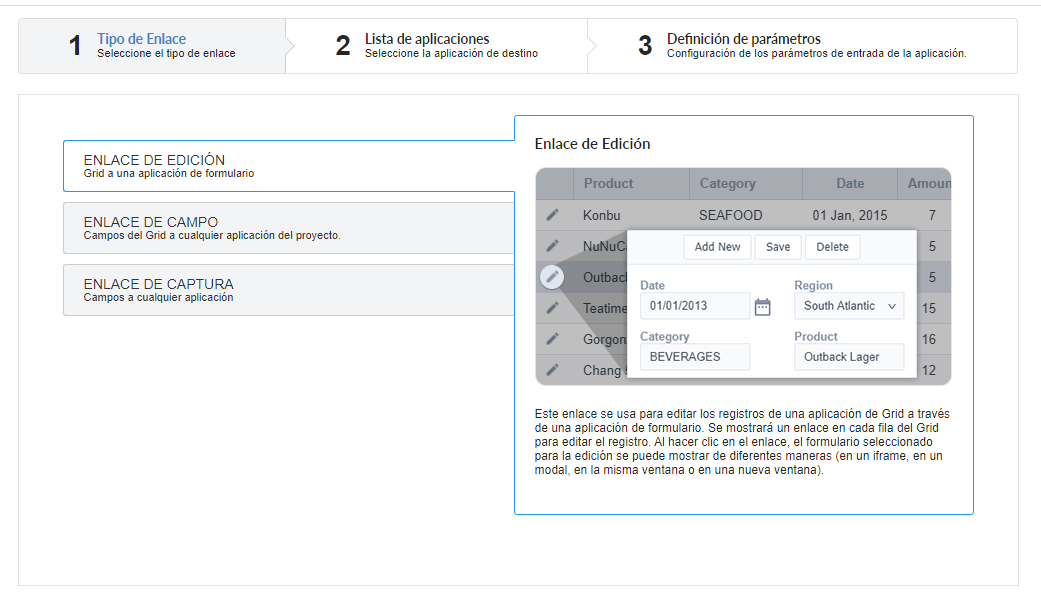
Task: Click the Save button in preview
Action: click(x=778, y=247)
